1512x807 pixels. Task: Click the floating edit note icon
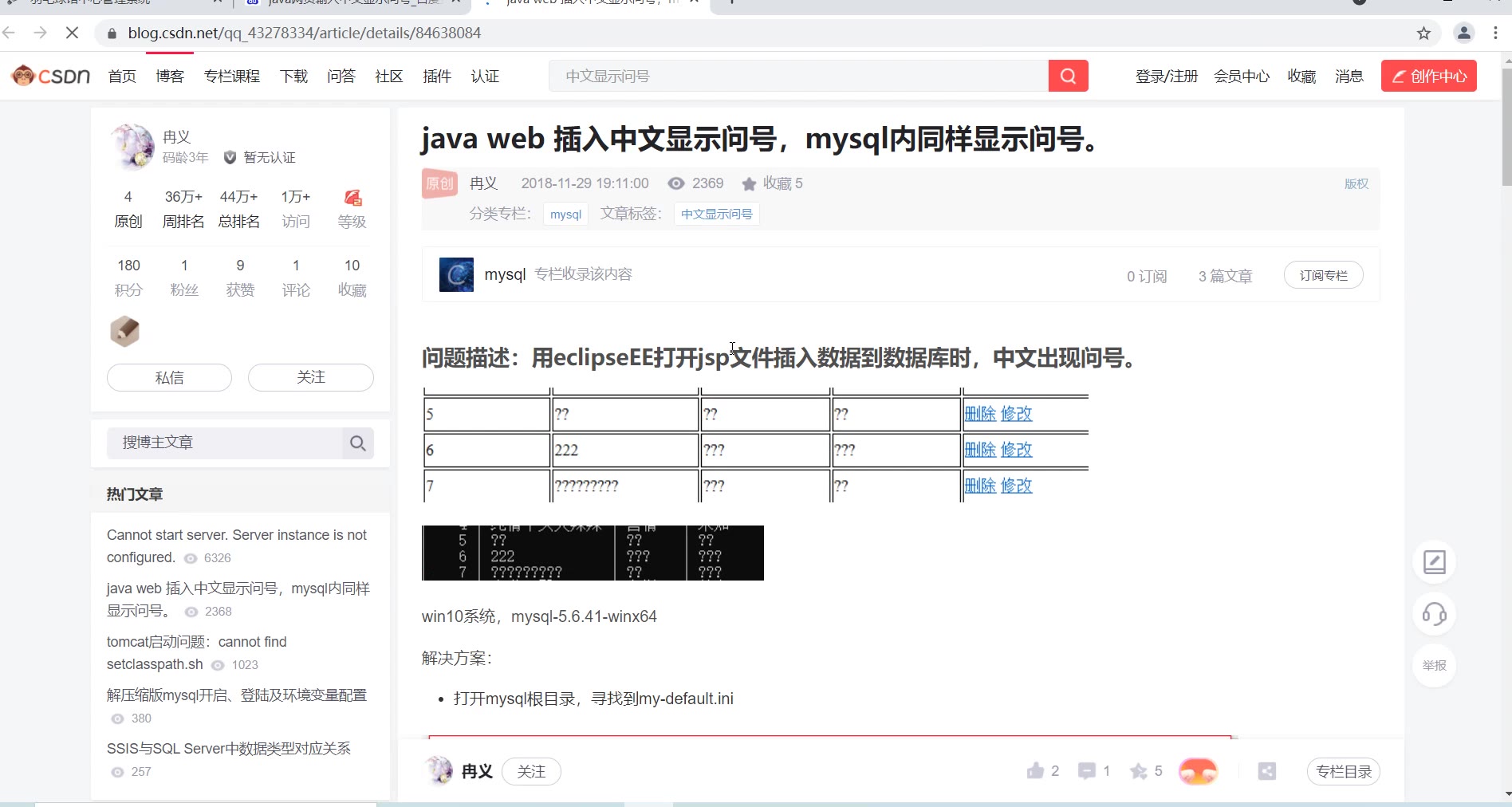tap(1434, 562)
